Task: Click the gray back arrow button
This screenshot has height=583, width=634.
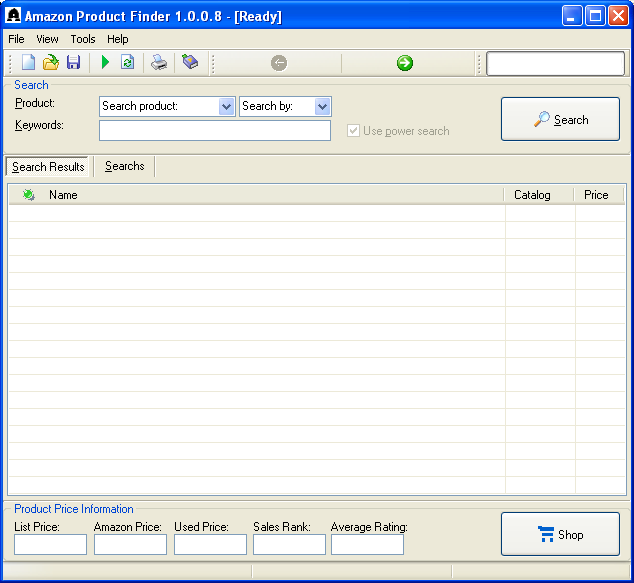Action: pos(279,63)
